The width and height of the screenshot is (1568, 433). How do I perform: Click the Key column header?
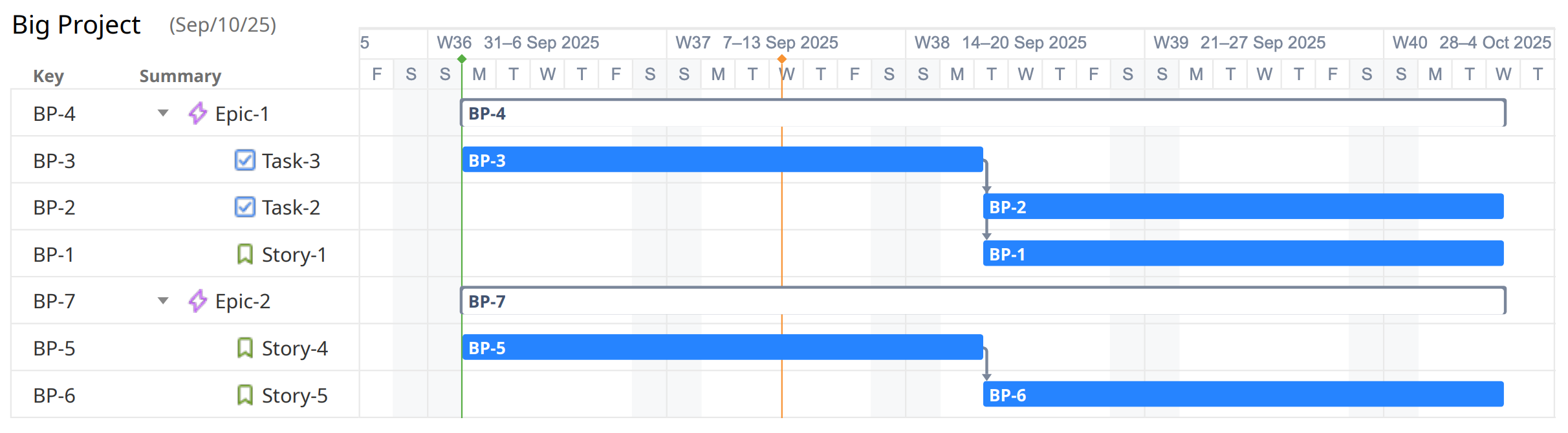point(48,76)
